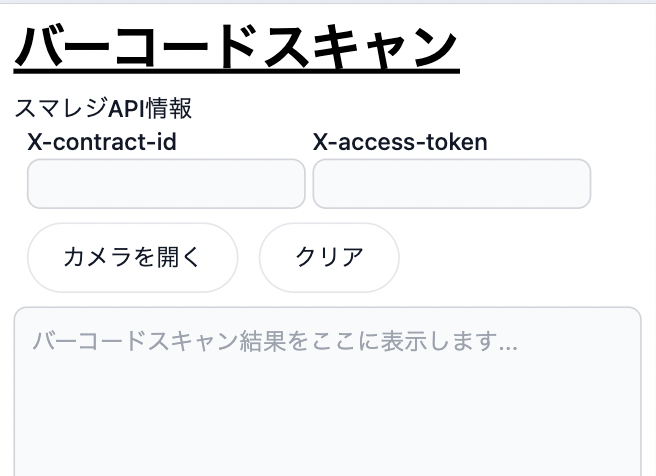Place cursor in the scan results placeholder area

(x=327, y=400)
